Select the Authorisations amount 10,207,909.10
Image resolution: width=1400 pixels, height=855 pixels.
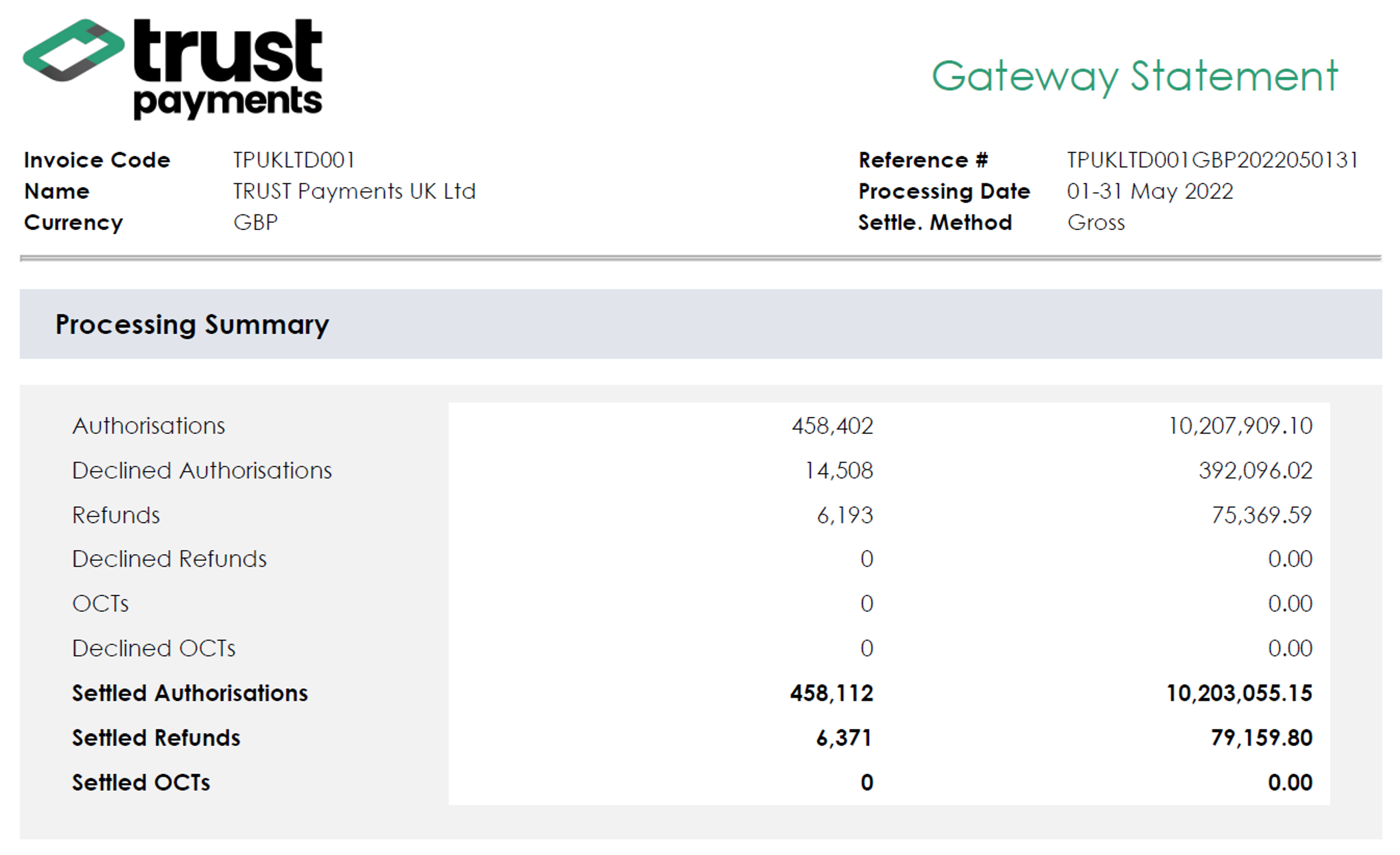[1240, 426]
